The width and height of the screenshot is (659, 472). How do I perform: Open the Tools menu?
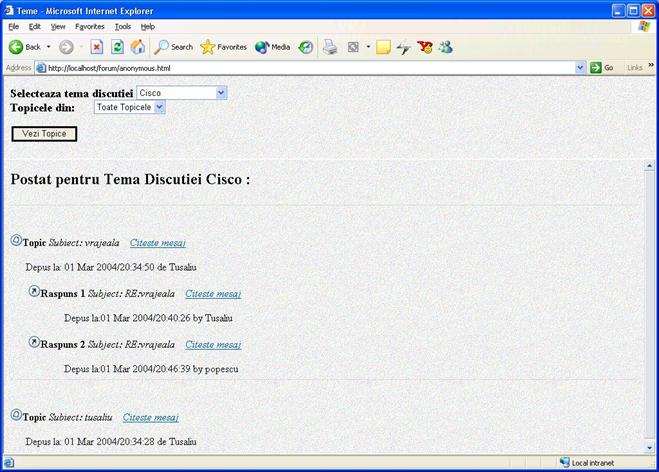point(122,26)
